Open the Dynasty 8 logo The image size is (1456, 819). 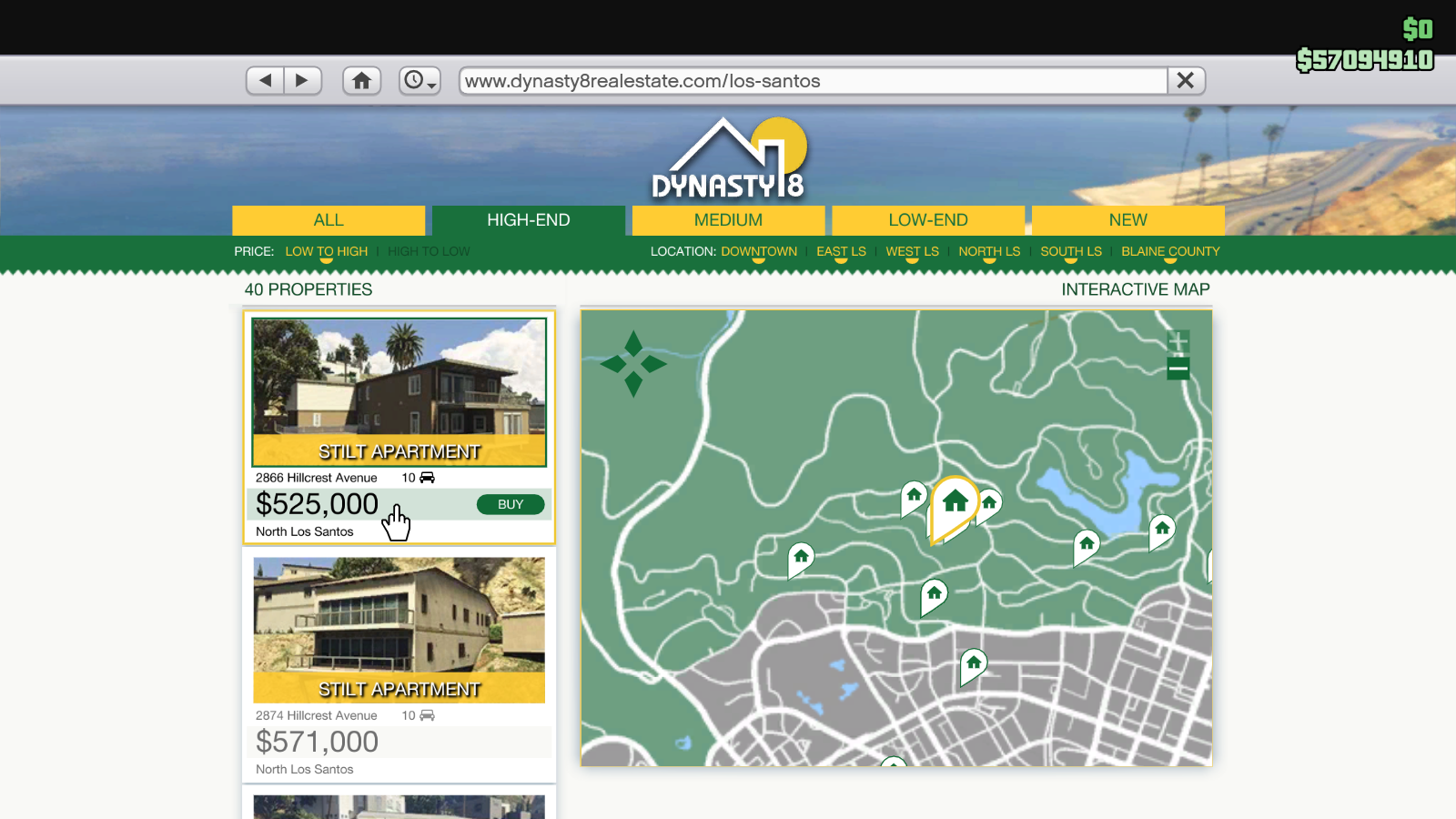point(729,158)
